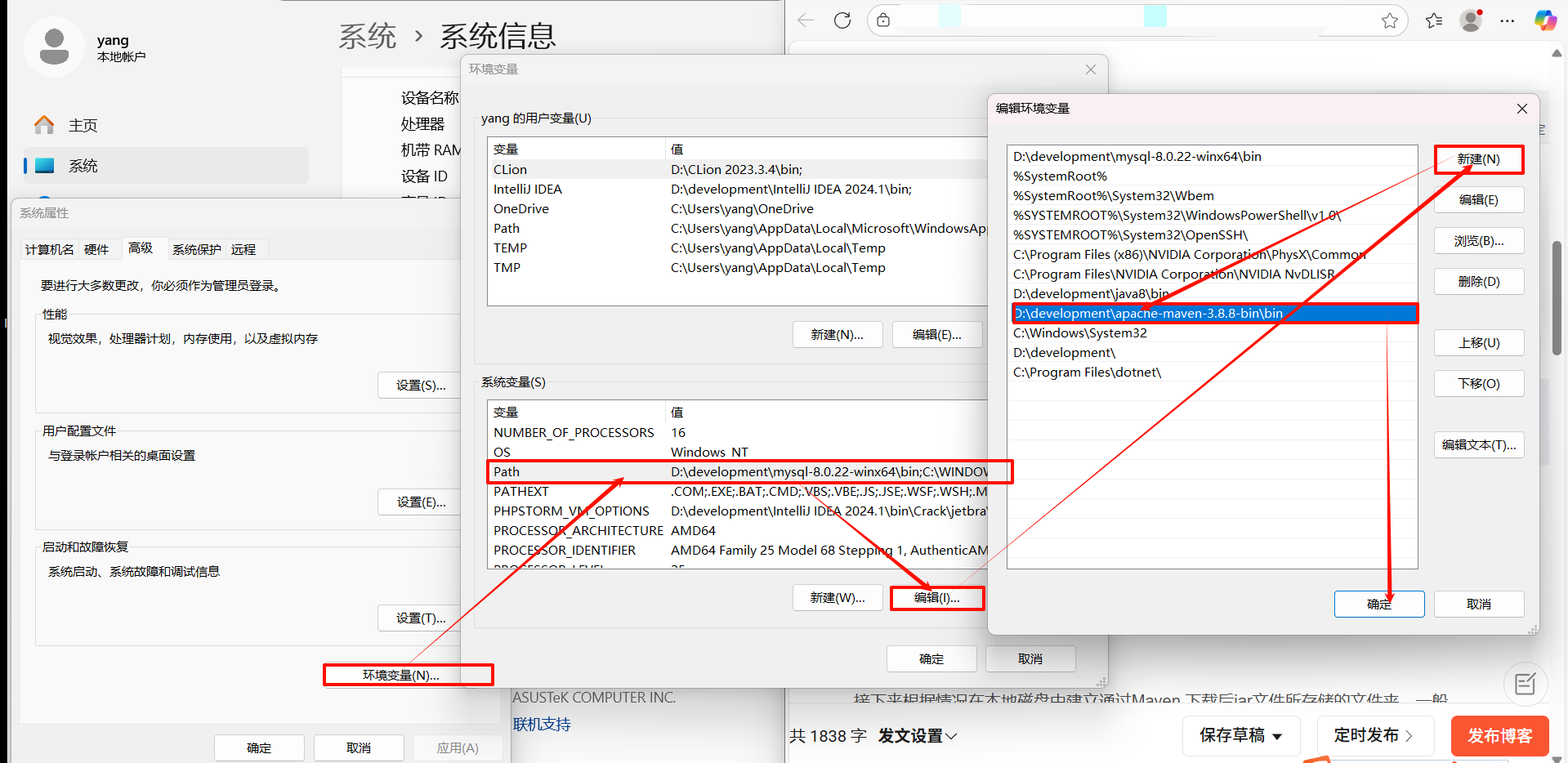
Task: Click 新建(N)... under user variables
Action: coord(838,335)
